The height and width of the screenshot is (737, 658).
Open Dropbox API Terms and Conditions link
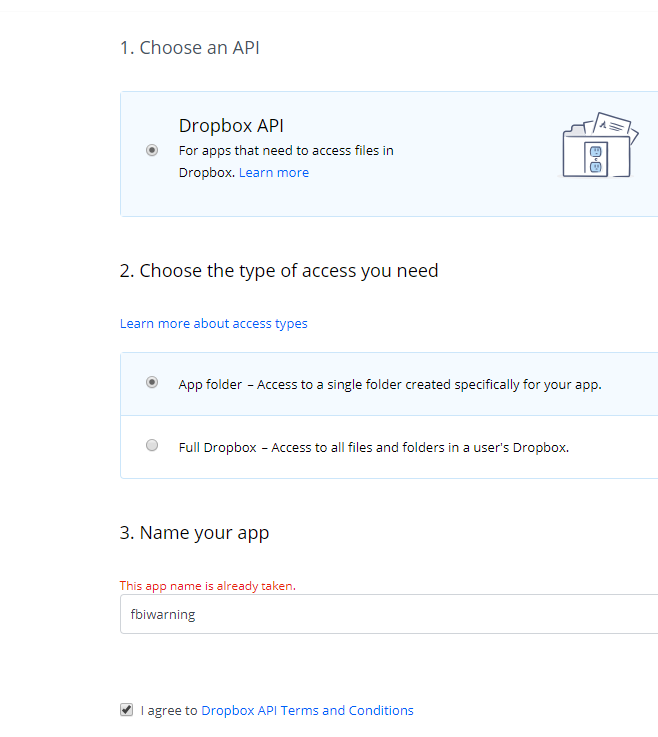307,710
